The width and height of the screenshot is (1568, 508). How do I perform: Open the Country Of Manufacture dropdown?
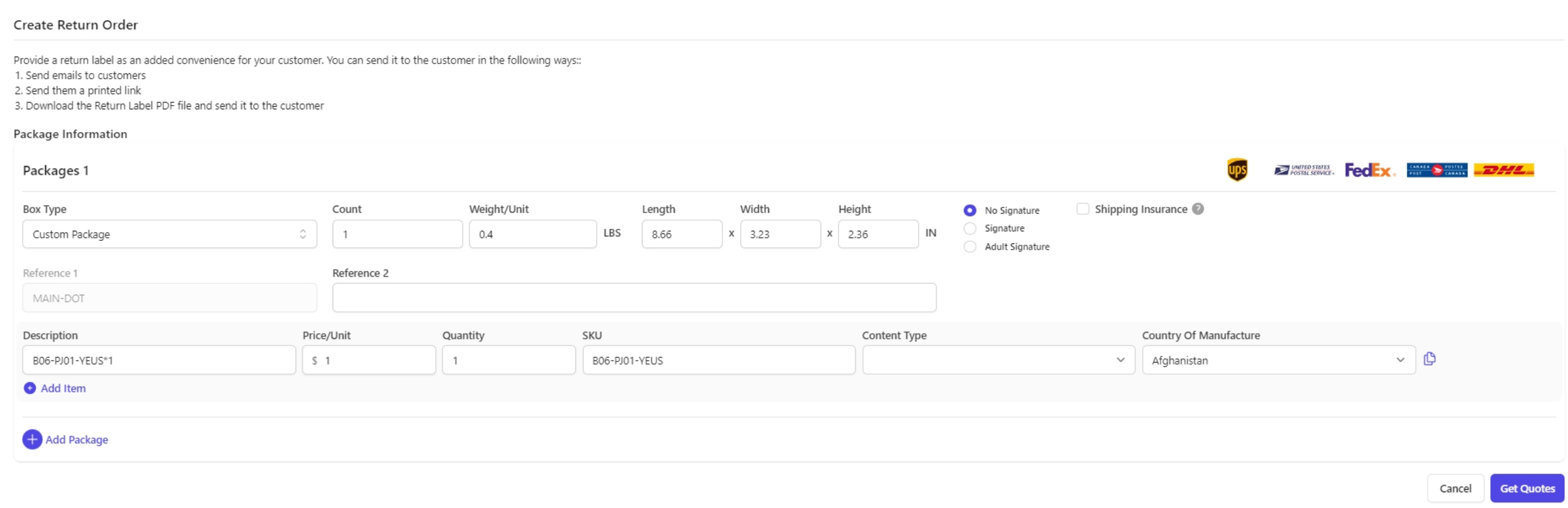tap(1278, 360)
